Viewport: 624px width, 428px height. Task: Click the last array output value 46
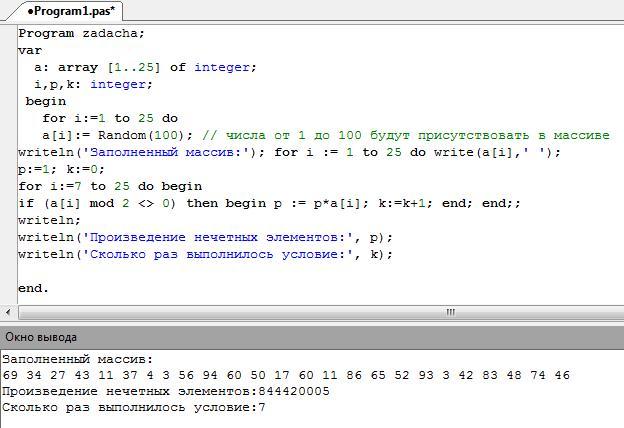point(562,375)
